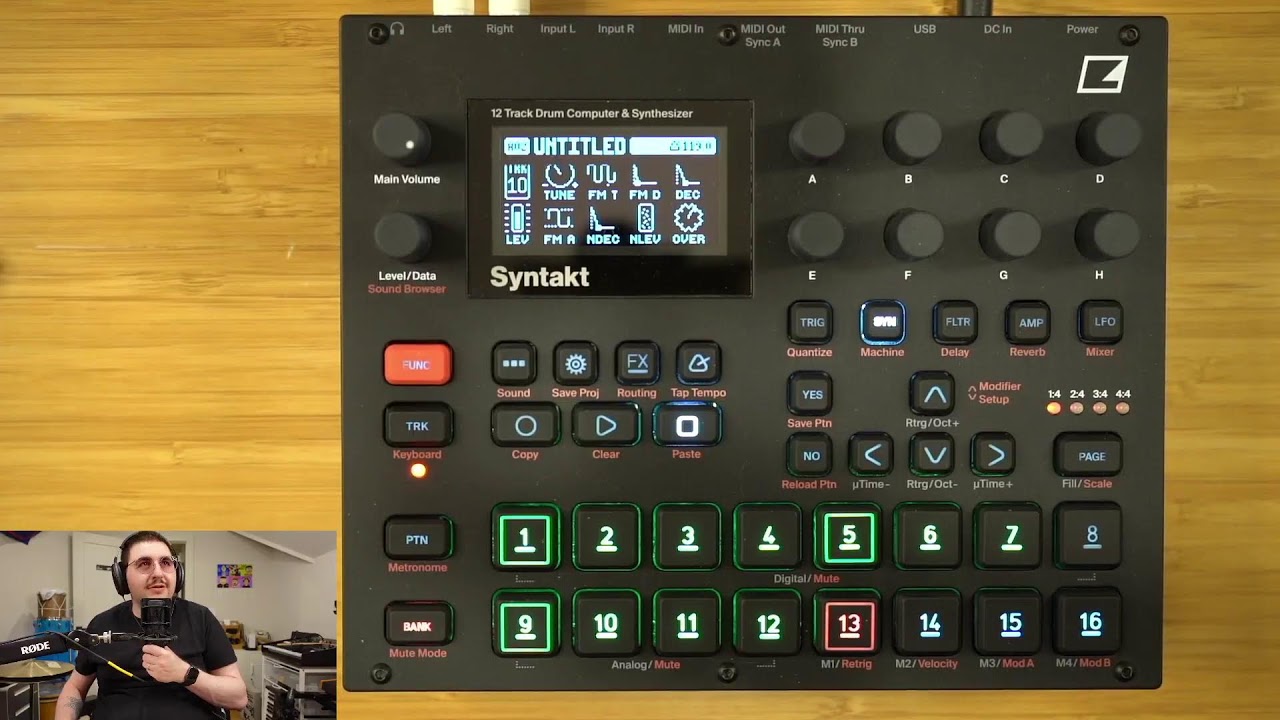Image resolution: width=1280 pixels, height=720 pixels.
Task: Click data knob D
Action: tap(1106, 139)
